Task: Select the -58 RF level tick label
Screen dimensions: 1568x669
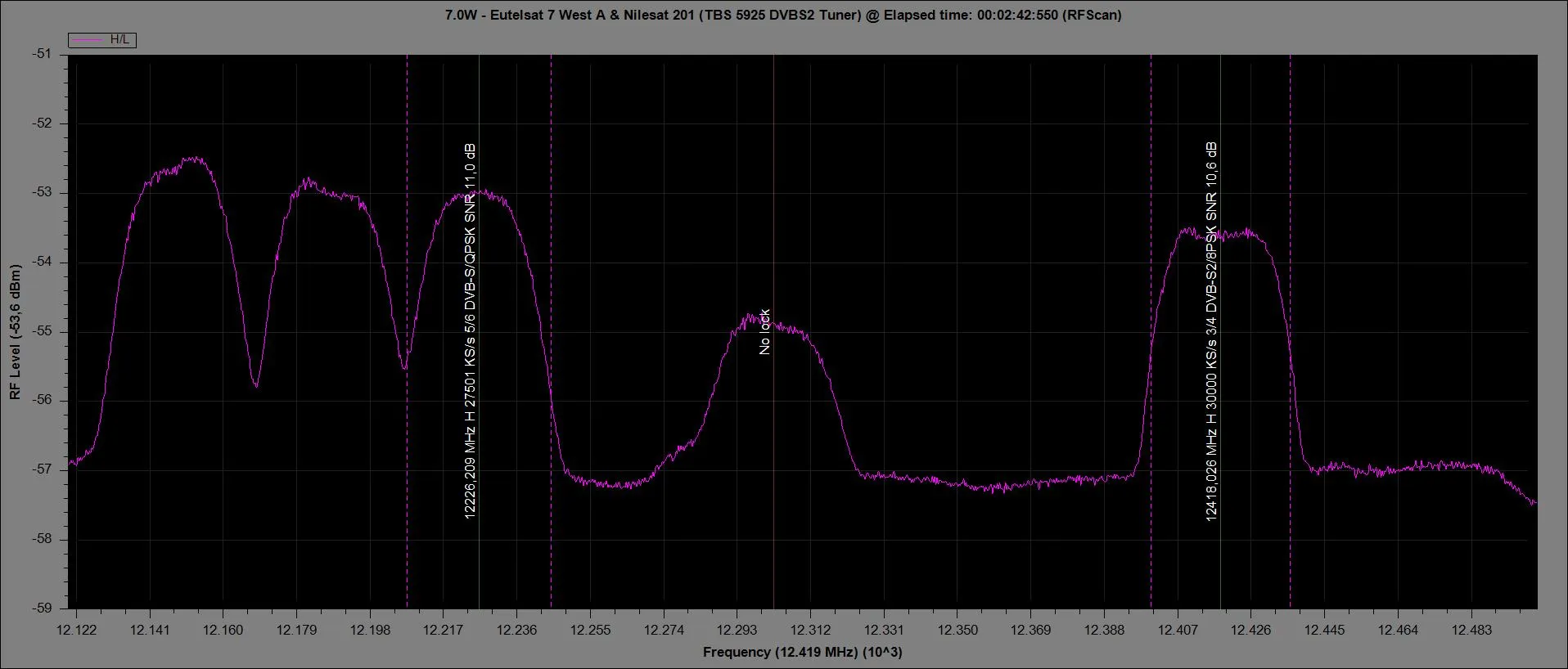Action: click(42, 539)
